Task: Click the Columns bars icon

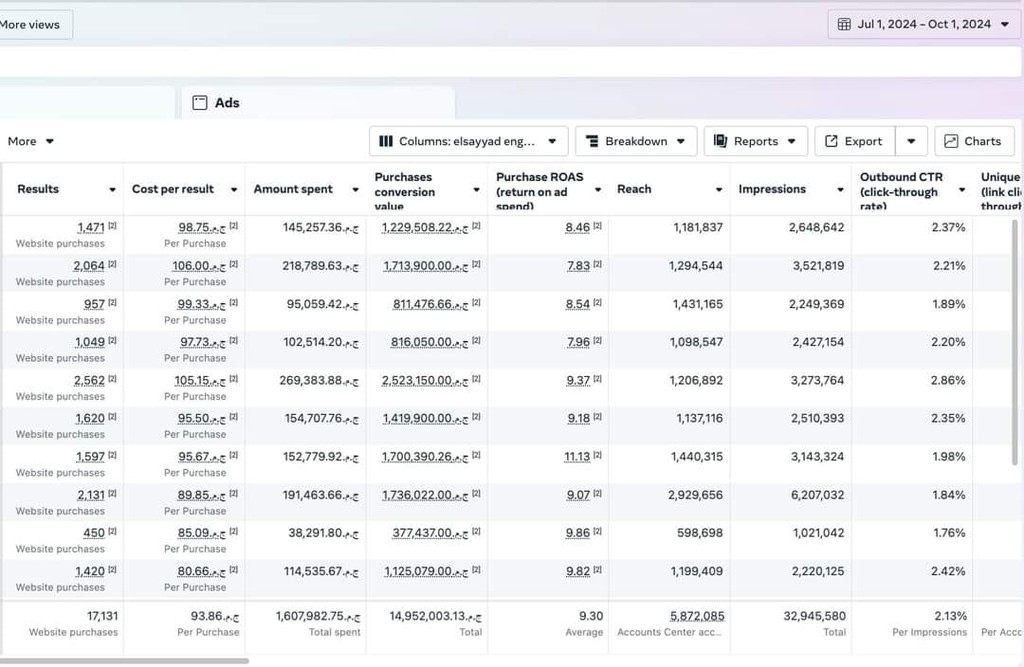Action: click(386, 141)
